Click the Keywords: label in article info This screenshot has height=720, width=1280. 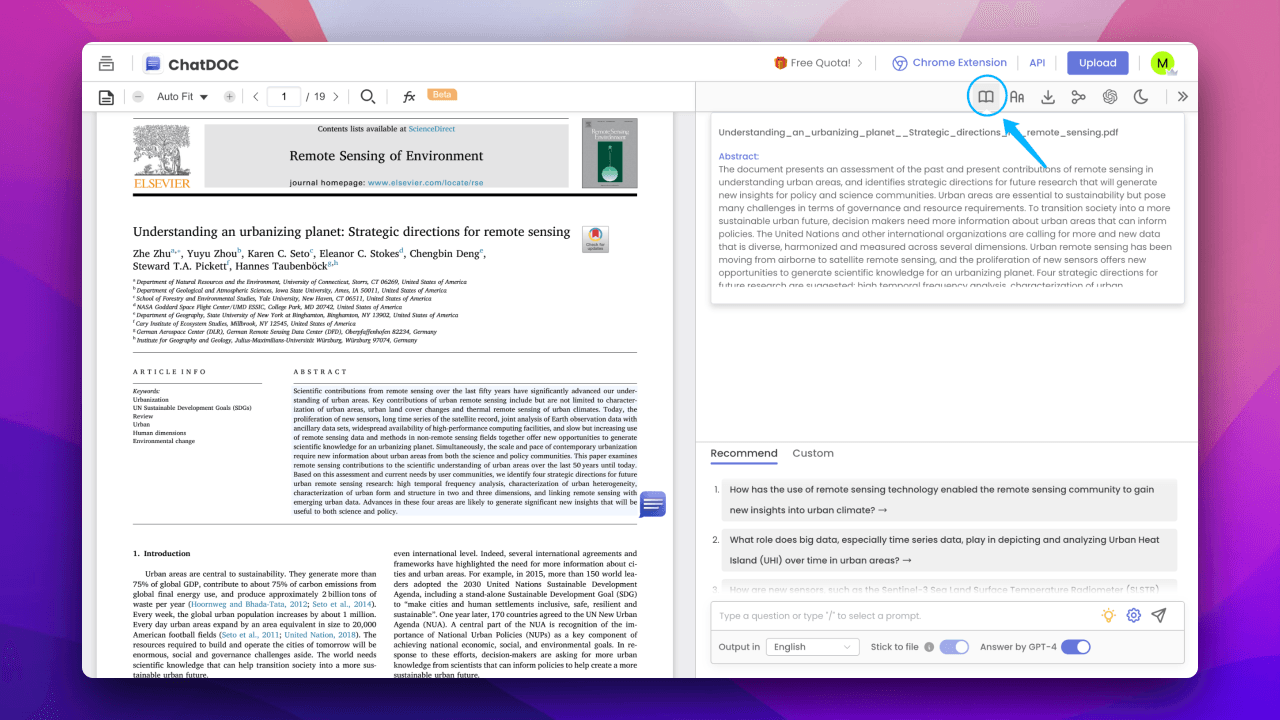pyautogui.click(x=146, y=391)
